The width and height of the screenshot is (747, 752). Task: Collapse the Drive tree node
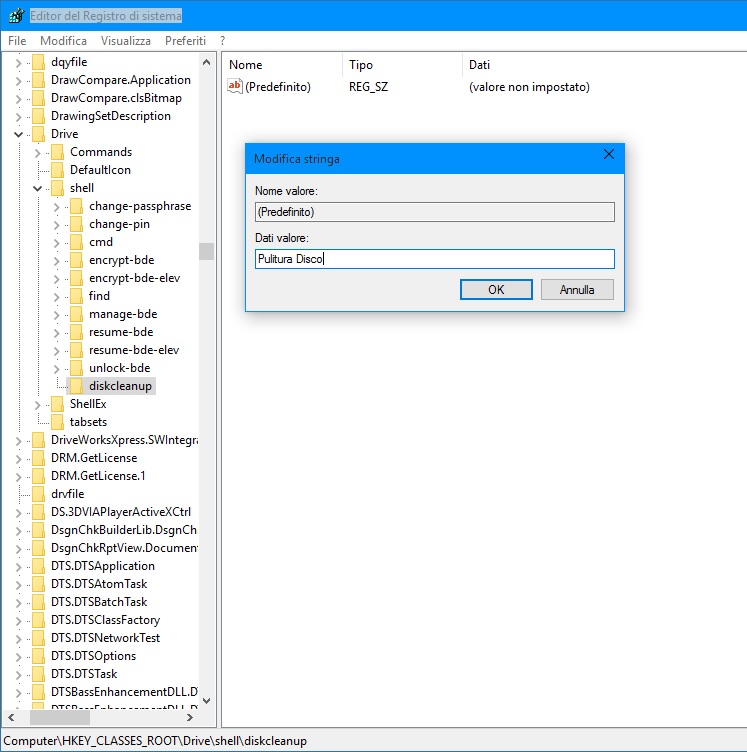tap(18, 134)
